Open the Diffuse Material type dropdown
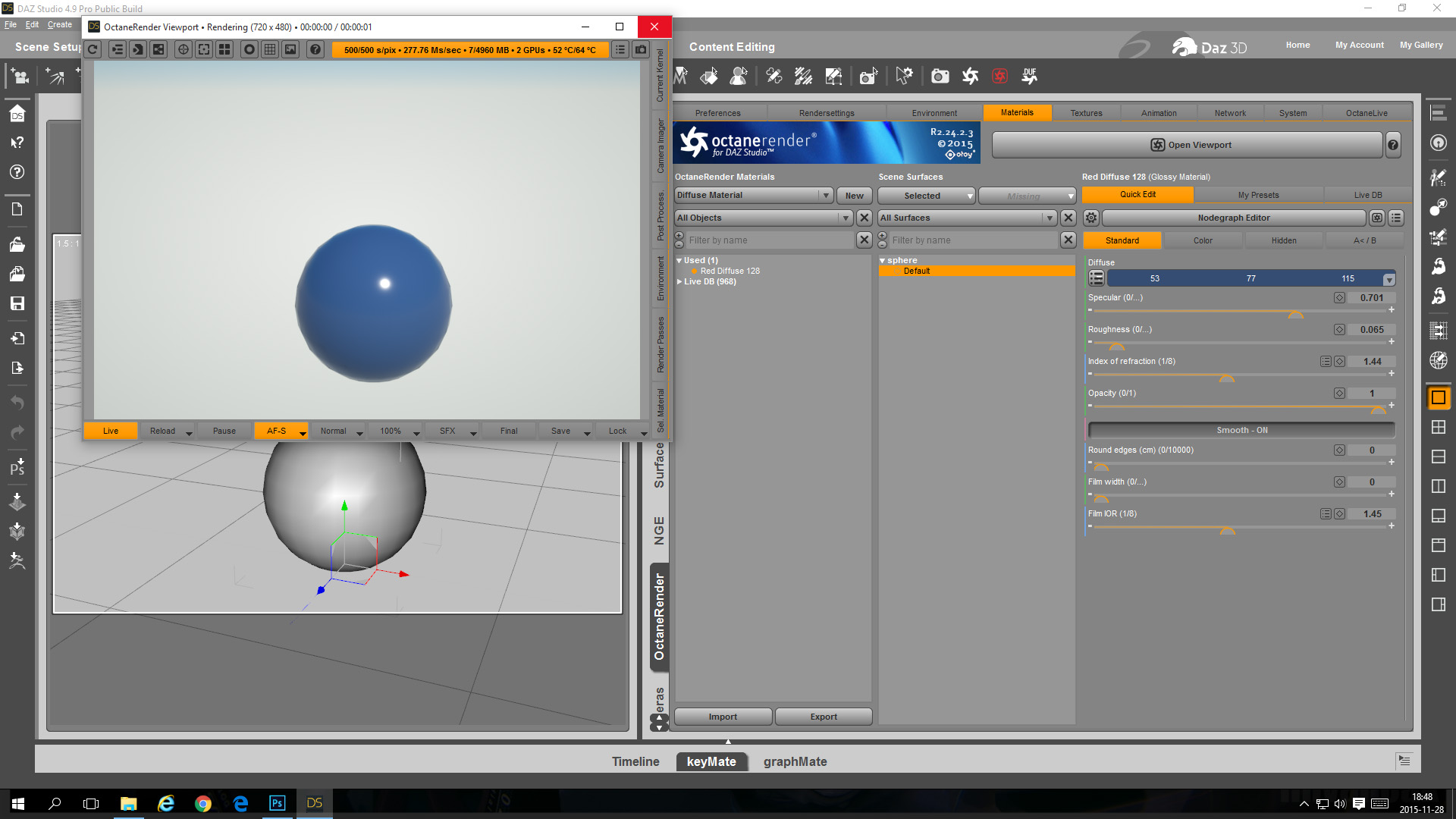Image resolution: width=1456 pixels, height=819 pixels. click(754, 195)
